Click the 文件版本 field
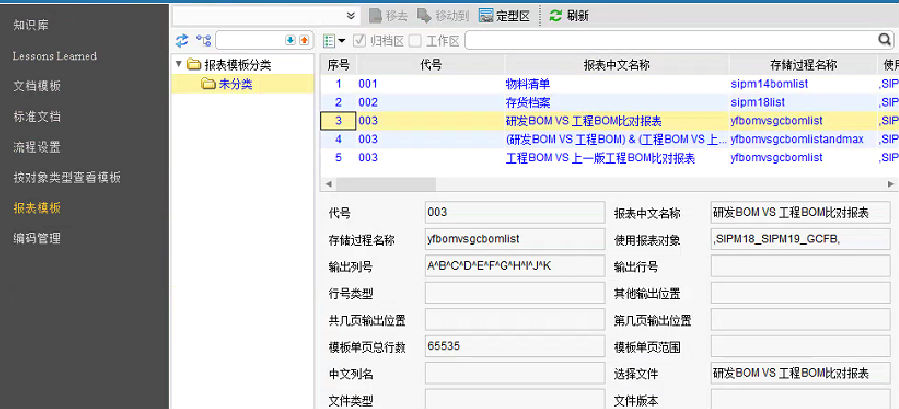Image resolution: width=899 pixels, height=409 pixels. (800, 399)
